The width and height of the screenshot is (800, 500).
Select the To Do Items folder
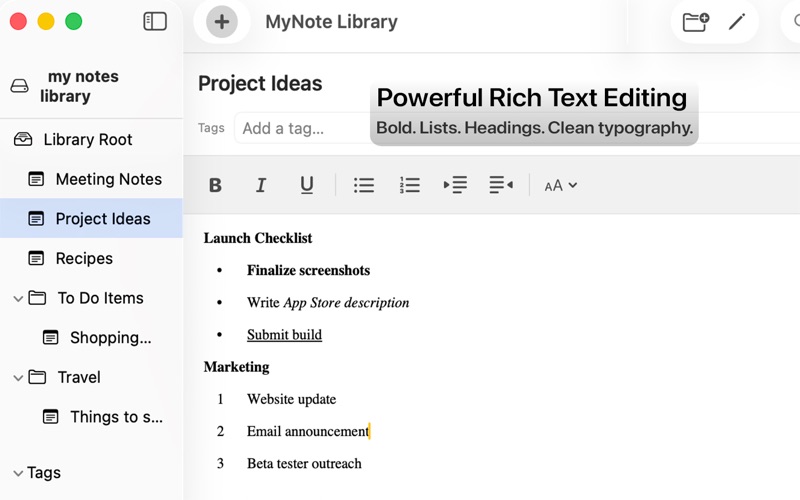click(x=100, y=298)
